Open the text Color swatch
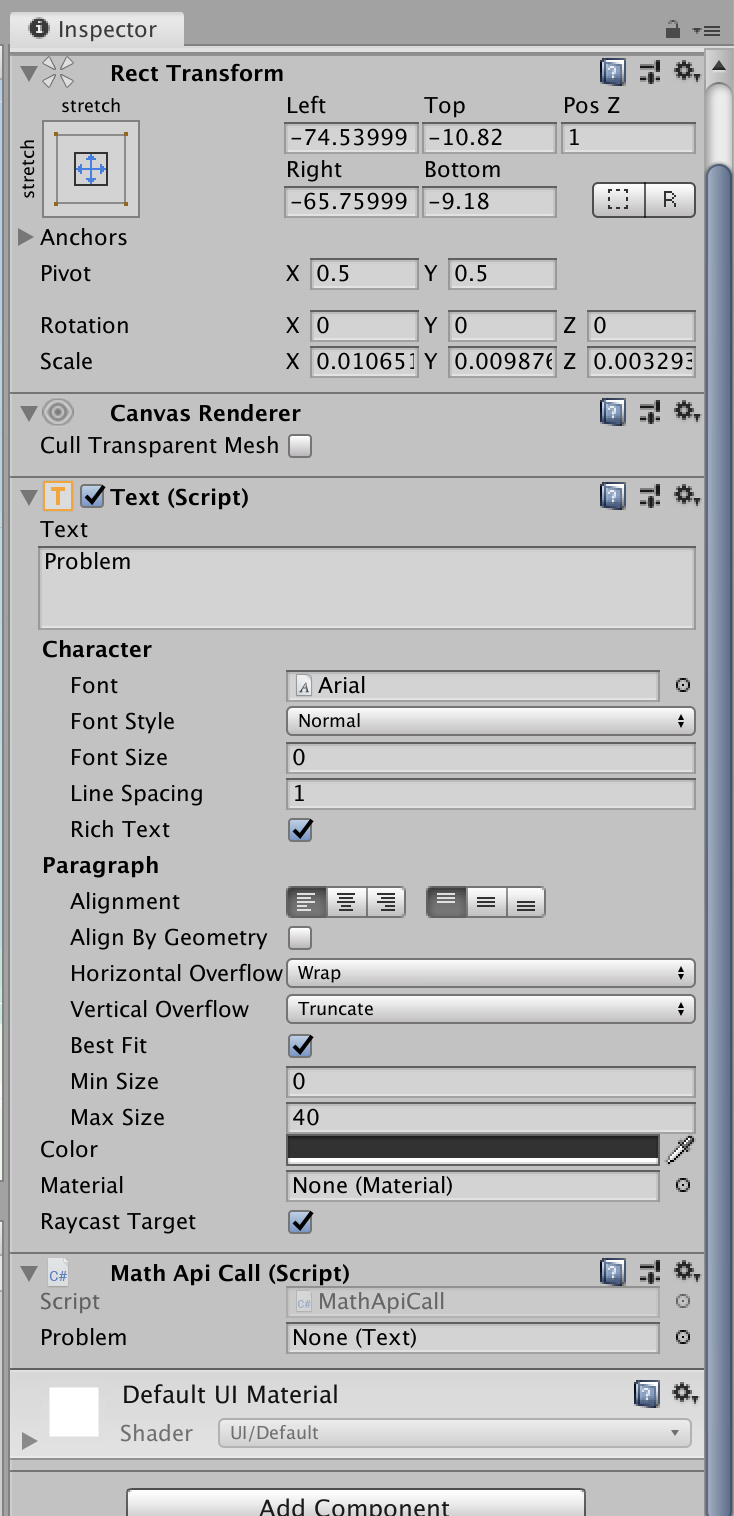The height and width of the screenshot is (1516, 734). click(x=472, y=1149)
